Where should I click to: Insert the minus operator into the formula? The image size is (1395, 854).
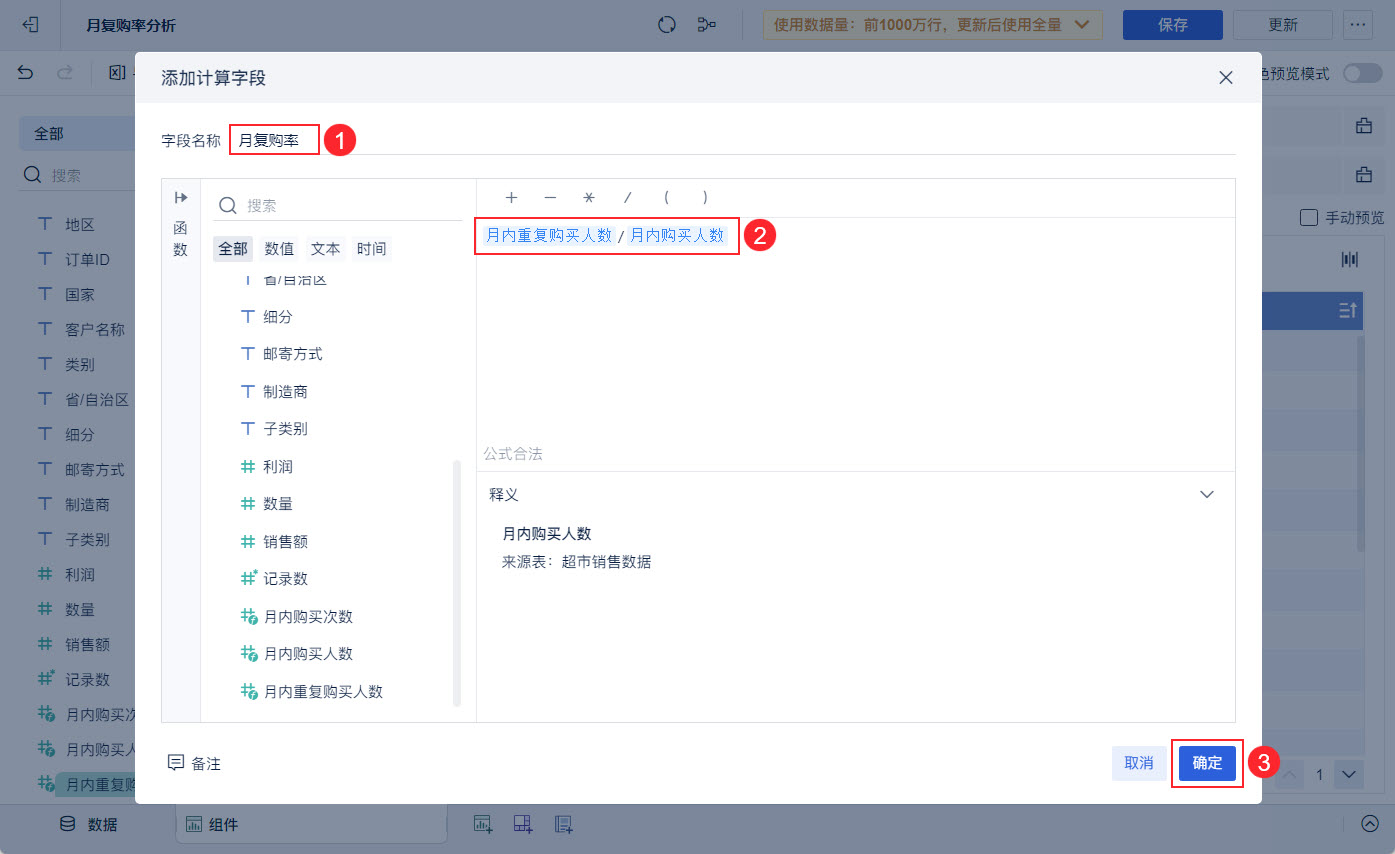550,198
